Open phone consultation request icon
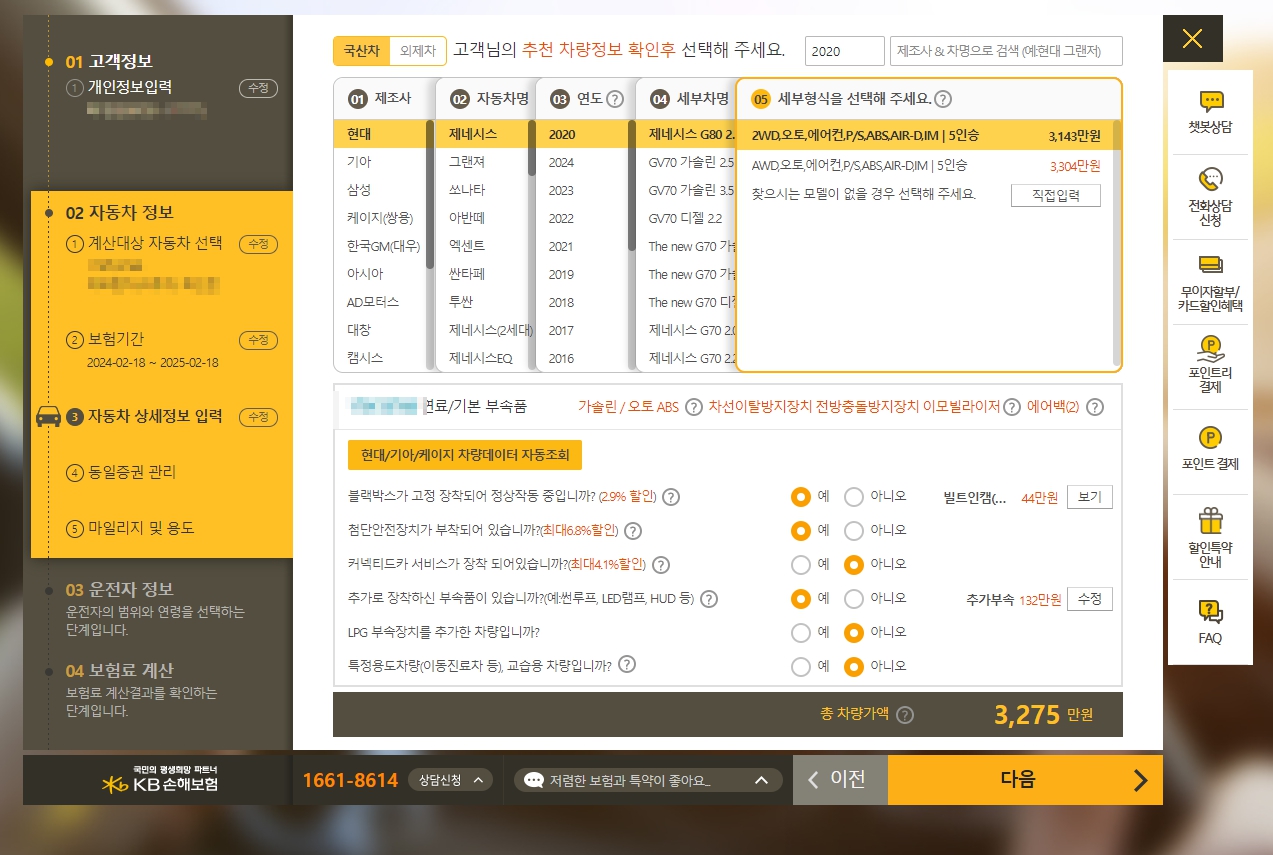The width and height of the screenshot is (1273, 855). coord(1211,179)
